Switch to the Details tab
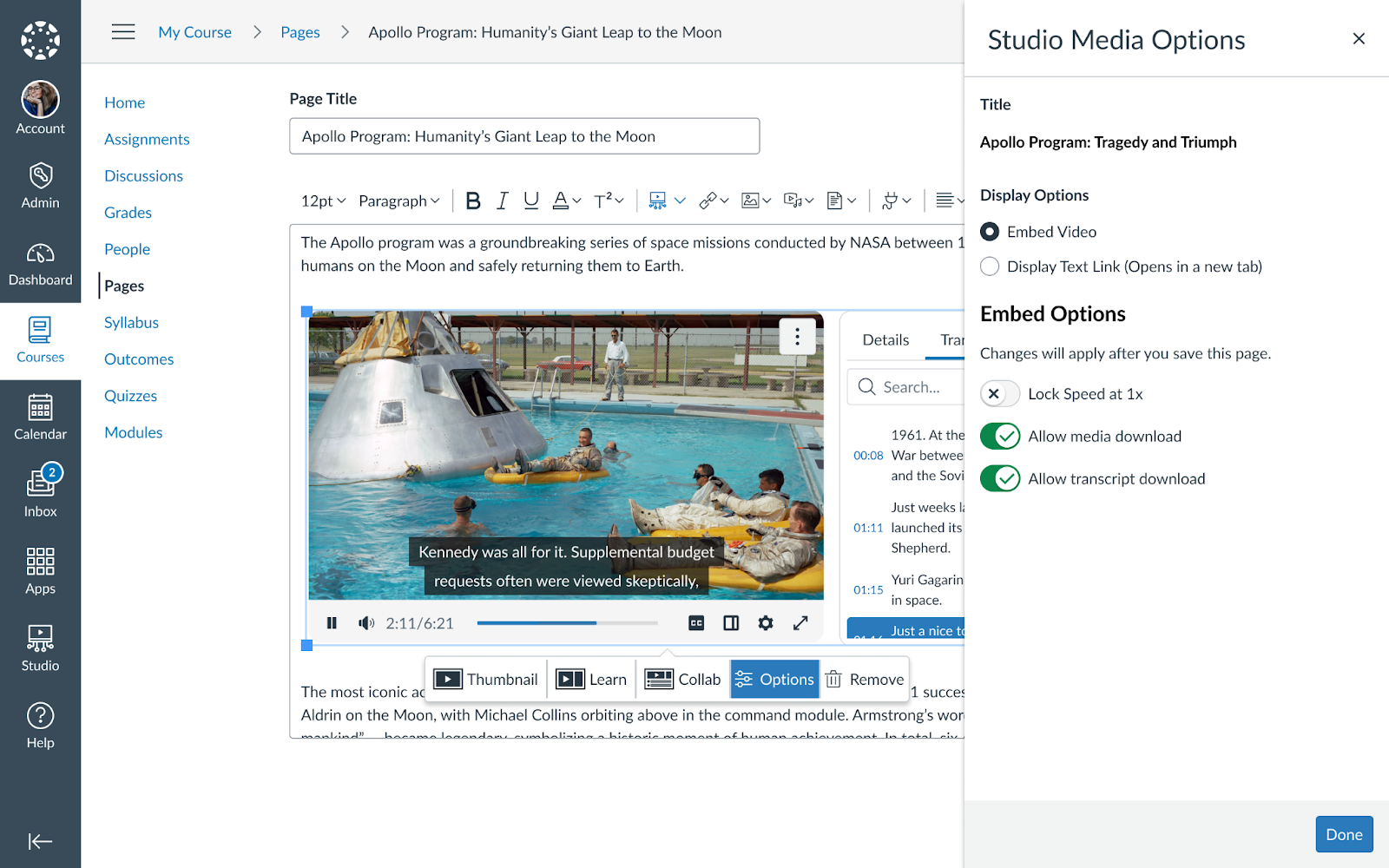This screenshot has width=1389, height=868. 885,340
